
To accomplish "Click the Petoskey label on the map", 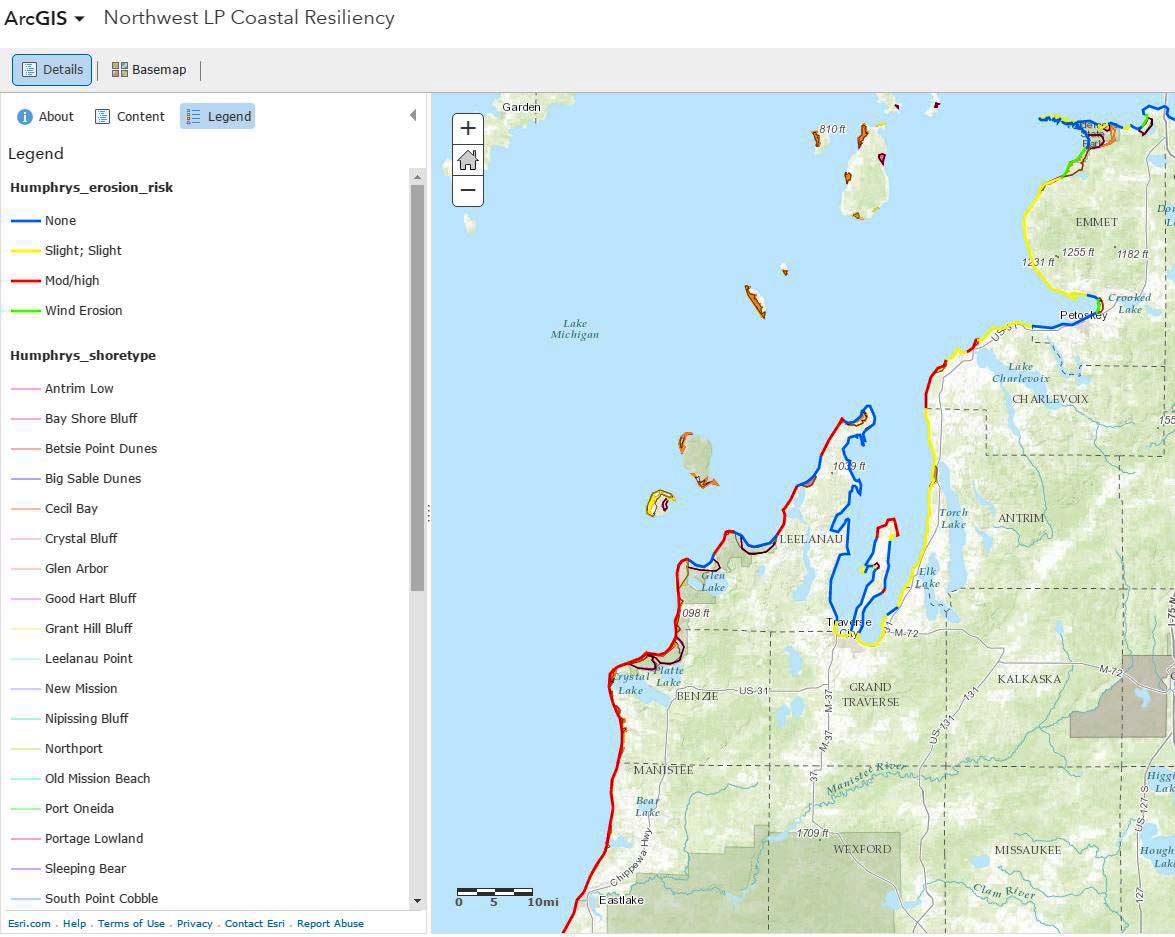I will pyautogui.click(x=1084, y=315).
